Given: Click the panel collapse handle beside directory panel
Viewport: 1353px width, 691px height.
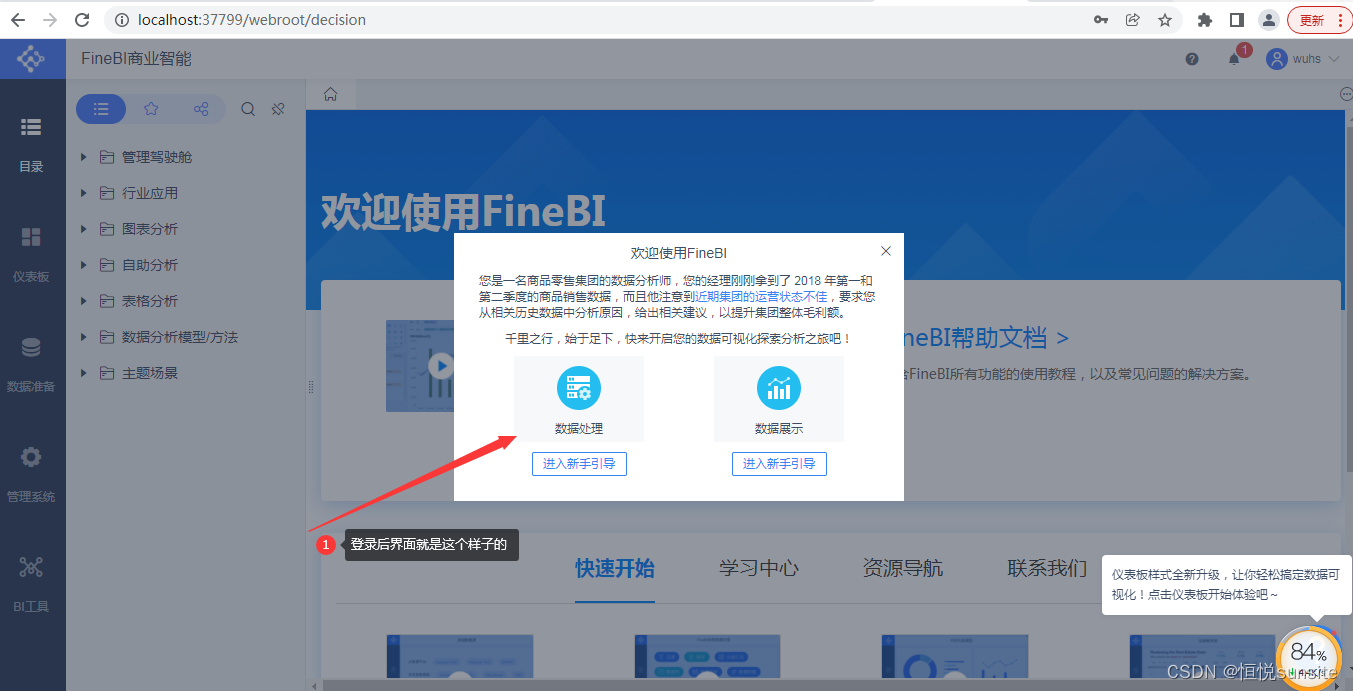Looking at the screenshot, I should coord(309,386).
